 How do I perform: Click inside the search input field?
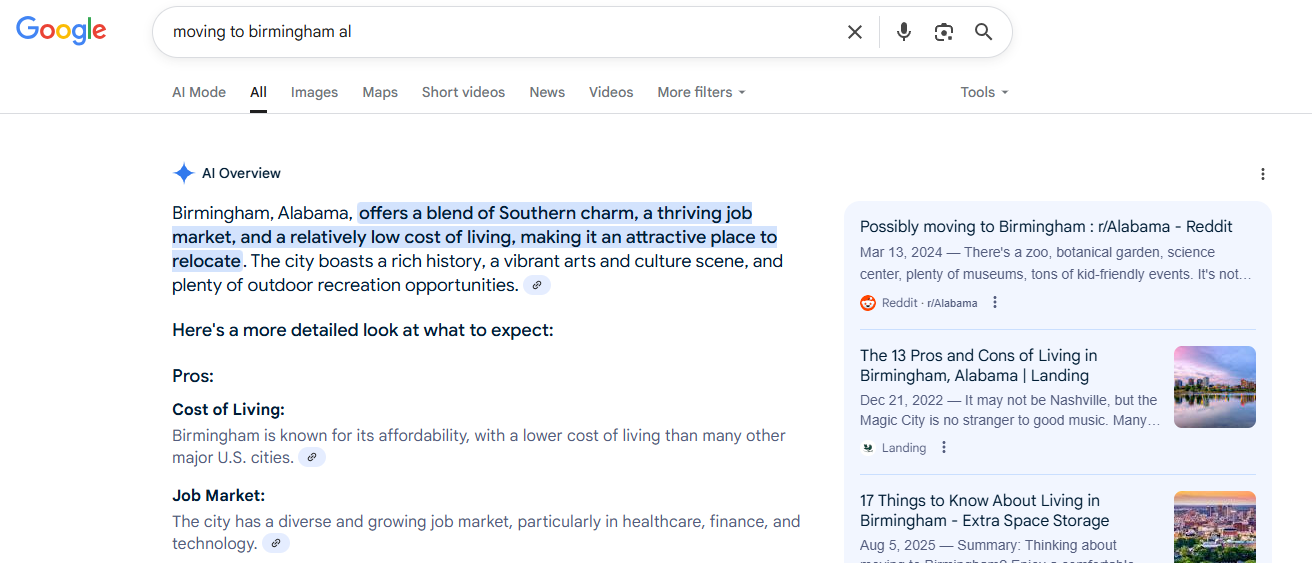point(500,32)
